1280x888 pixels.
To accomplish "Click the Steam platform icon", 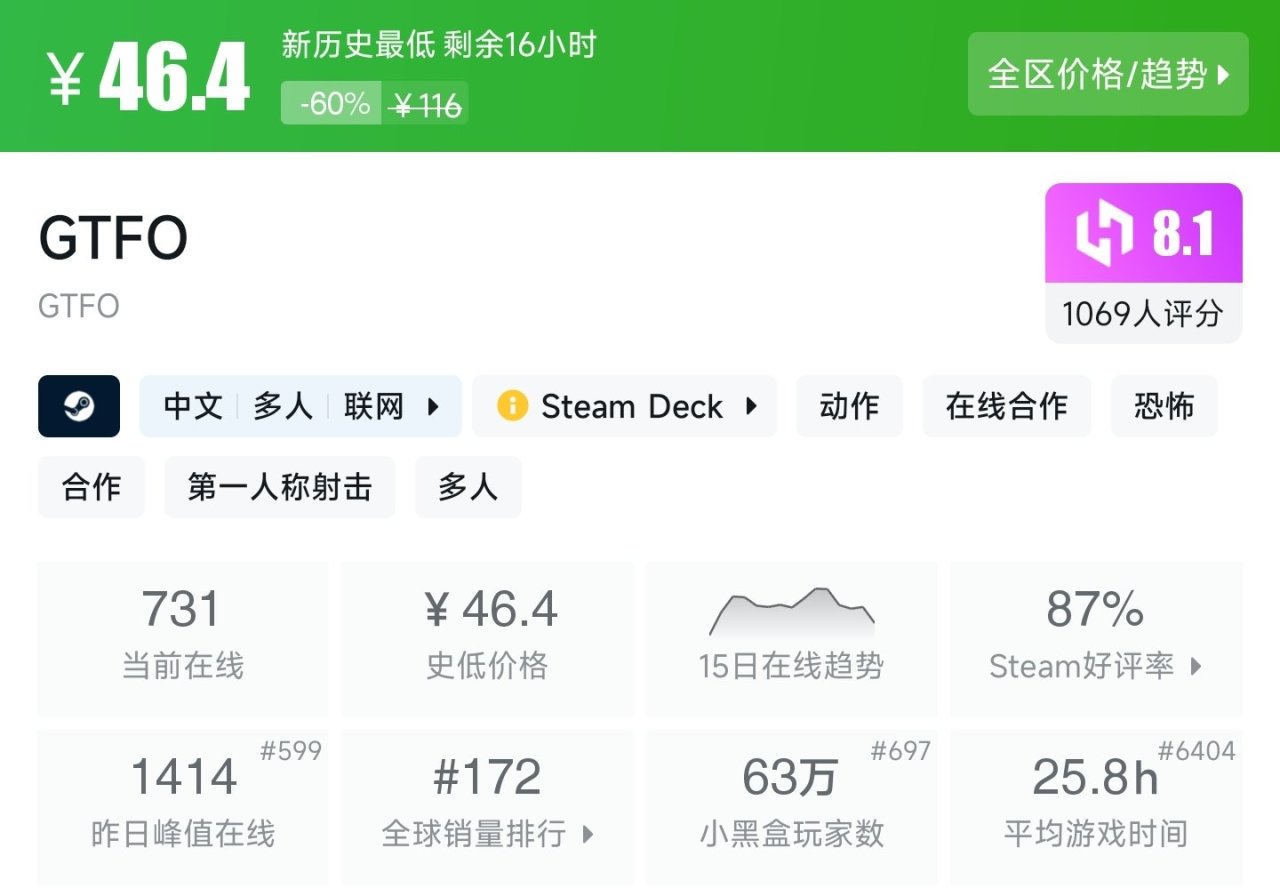I will click(x=79, y=406).
